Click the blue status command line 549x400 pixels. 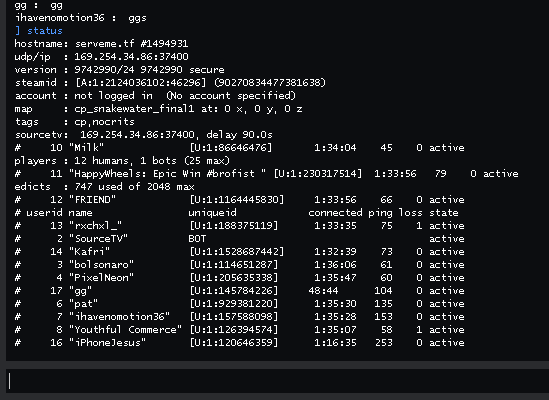tap(39, 31)
